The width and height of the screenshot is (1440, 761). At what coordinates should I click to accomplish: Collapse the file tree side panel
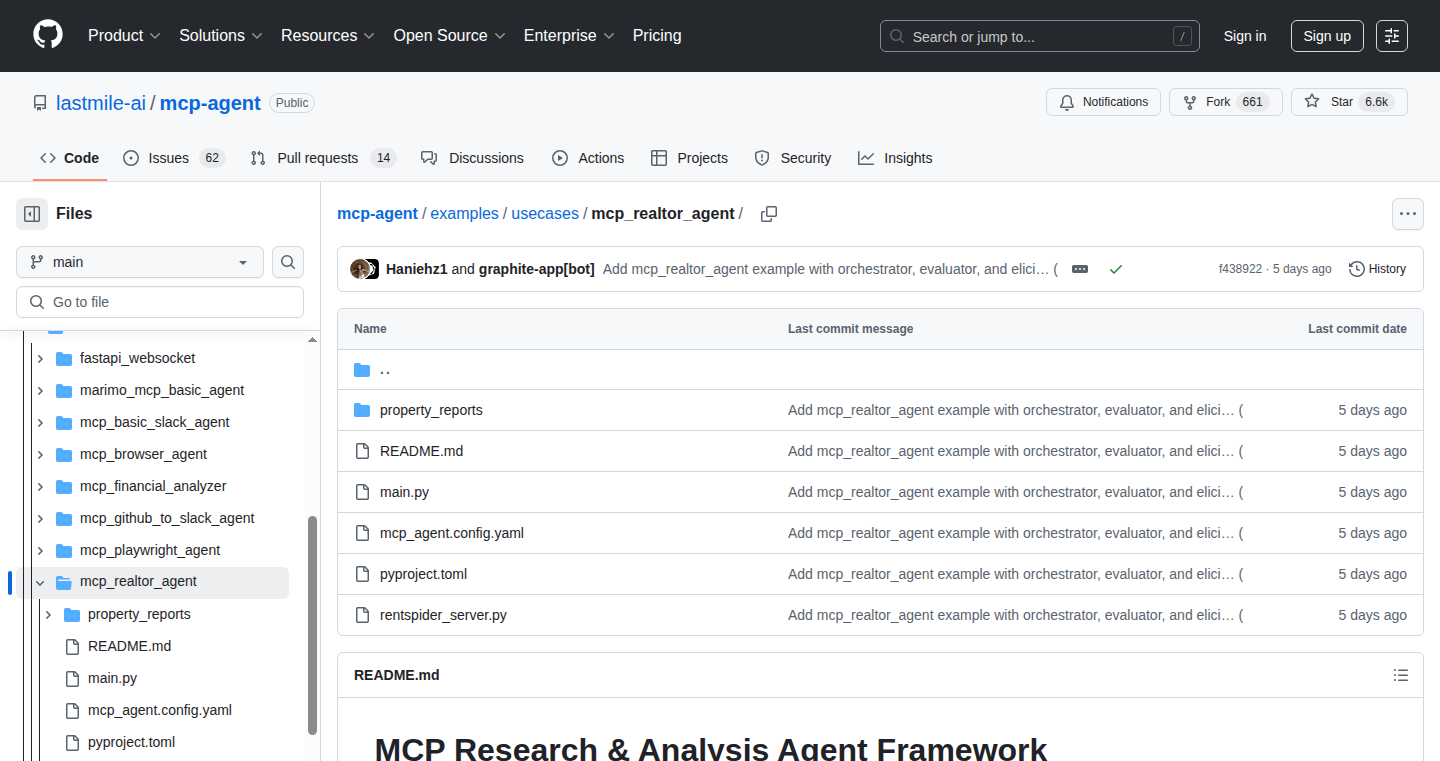tap(32, 214)
